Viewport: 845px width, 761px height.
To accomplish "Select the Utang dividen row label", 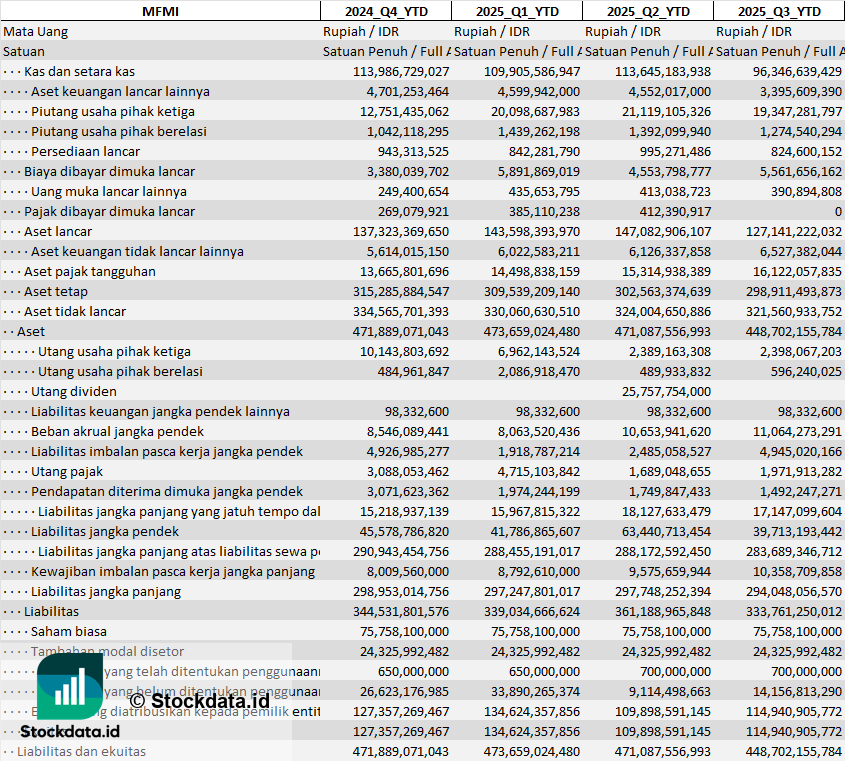I will pyautogui.click(x=73, y=391).
